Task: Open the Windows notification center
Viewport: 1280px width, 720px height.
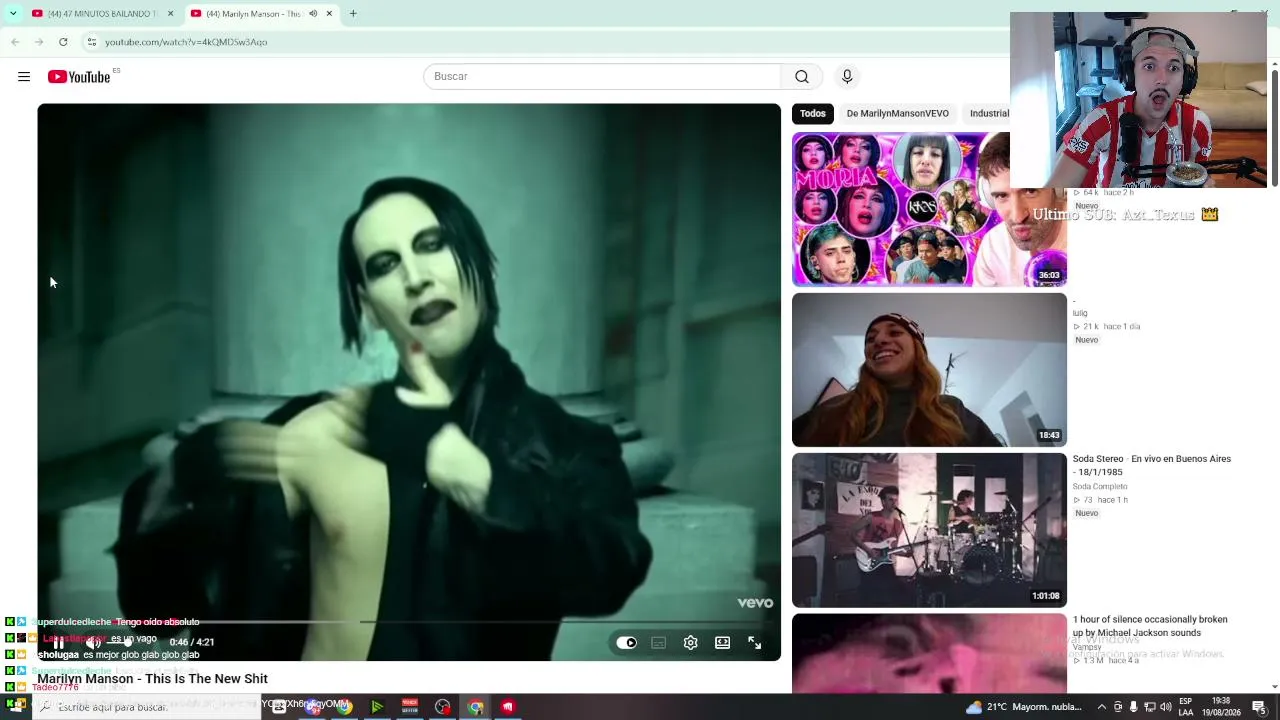Action: click(1259, 707)
